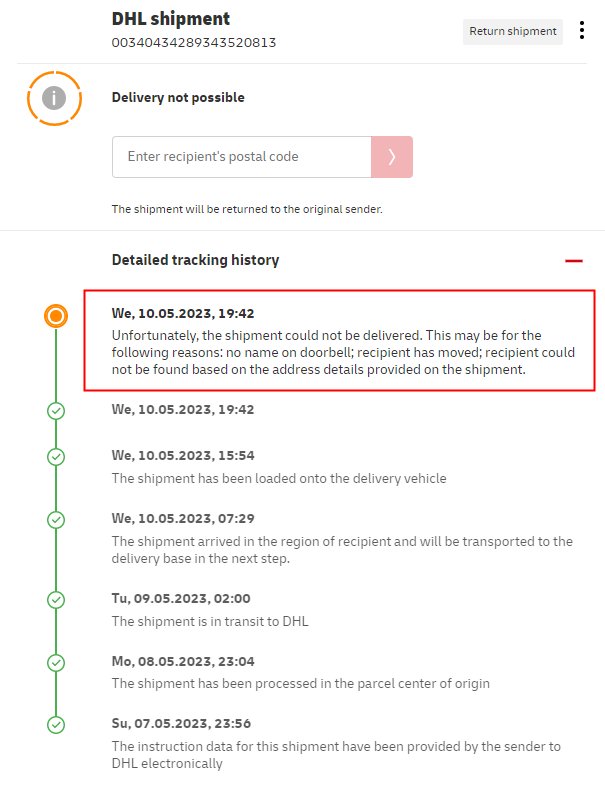
Task: Click the 08.05.2023 parcel center checkmark
Action: 56,662
